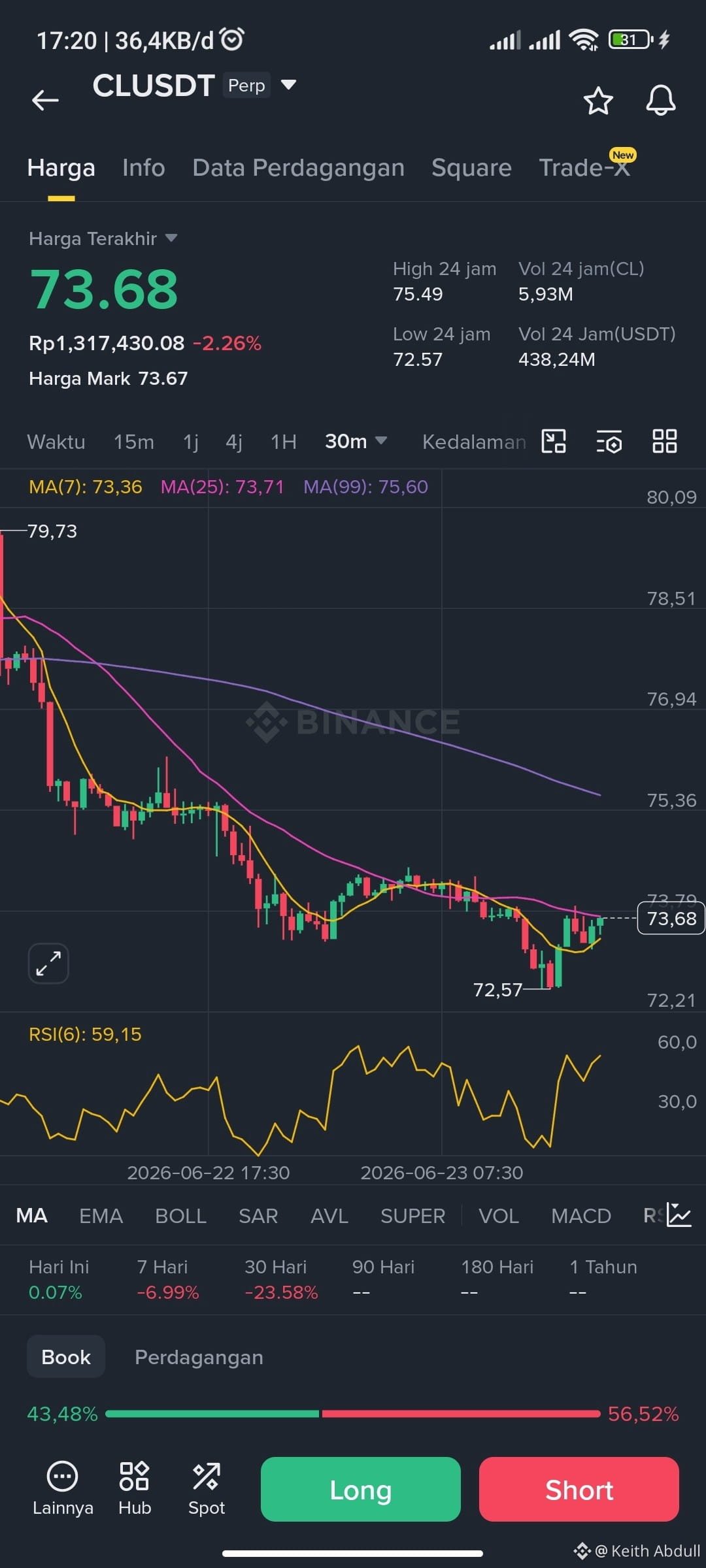This screenshot has height=1568, width=706.
Task: Tap the battery status icon
Action: click(x=630, y=40)
